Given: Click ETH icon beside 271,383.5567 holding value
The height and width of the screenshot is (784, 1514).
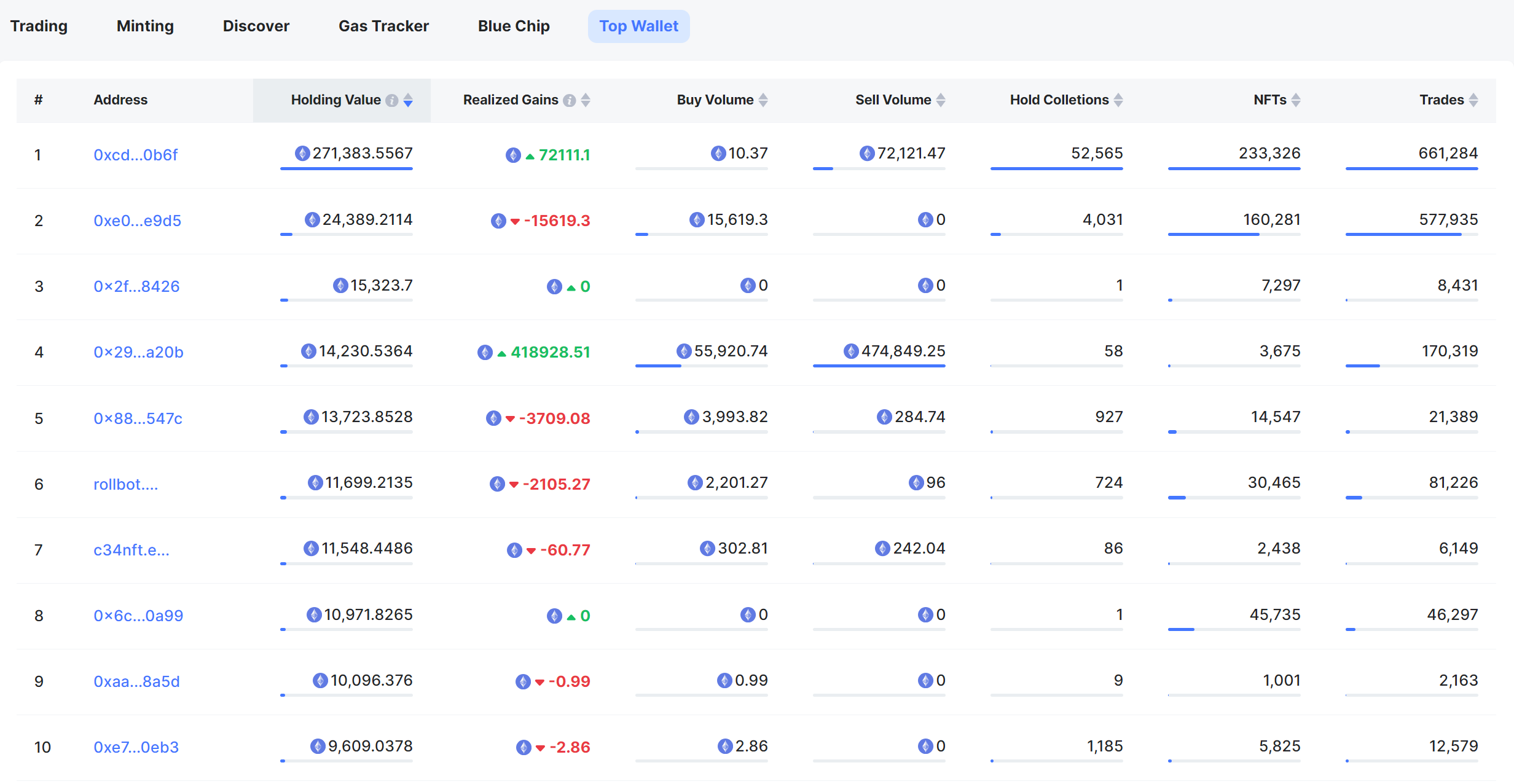Looking at the screenshot, I should tap(302, 153).
